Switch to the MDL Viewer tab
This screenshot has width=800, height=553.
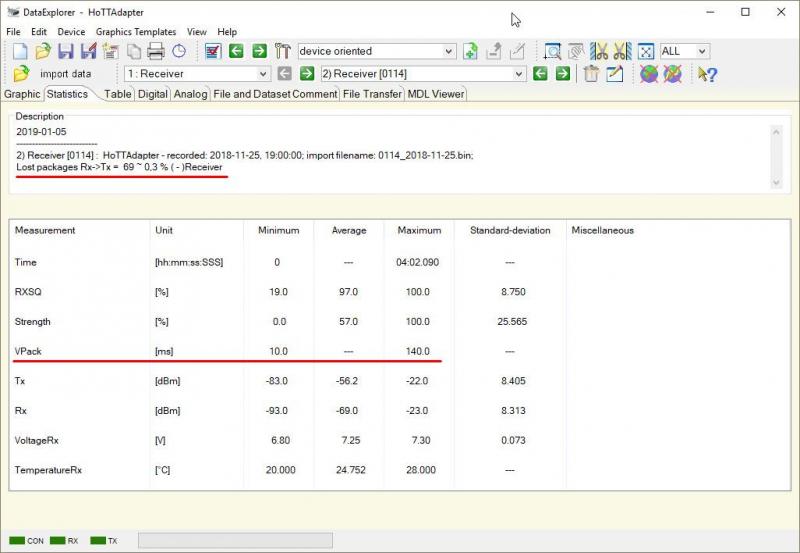(435, 94)
